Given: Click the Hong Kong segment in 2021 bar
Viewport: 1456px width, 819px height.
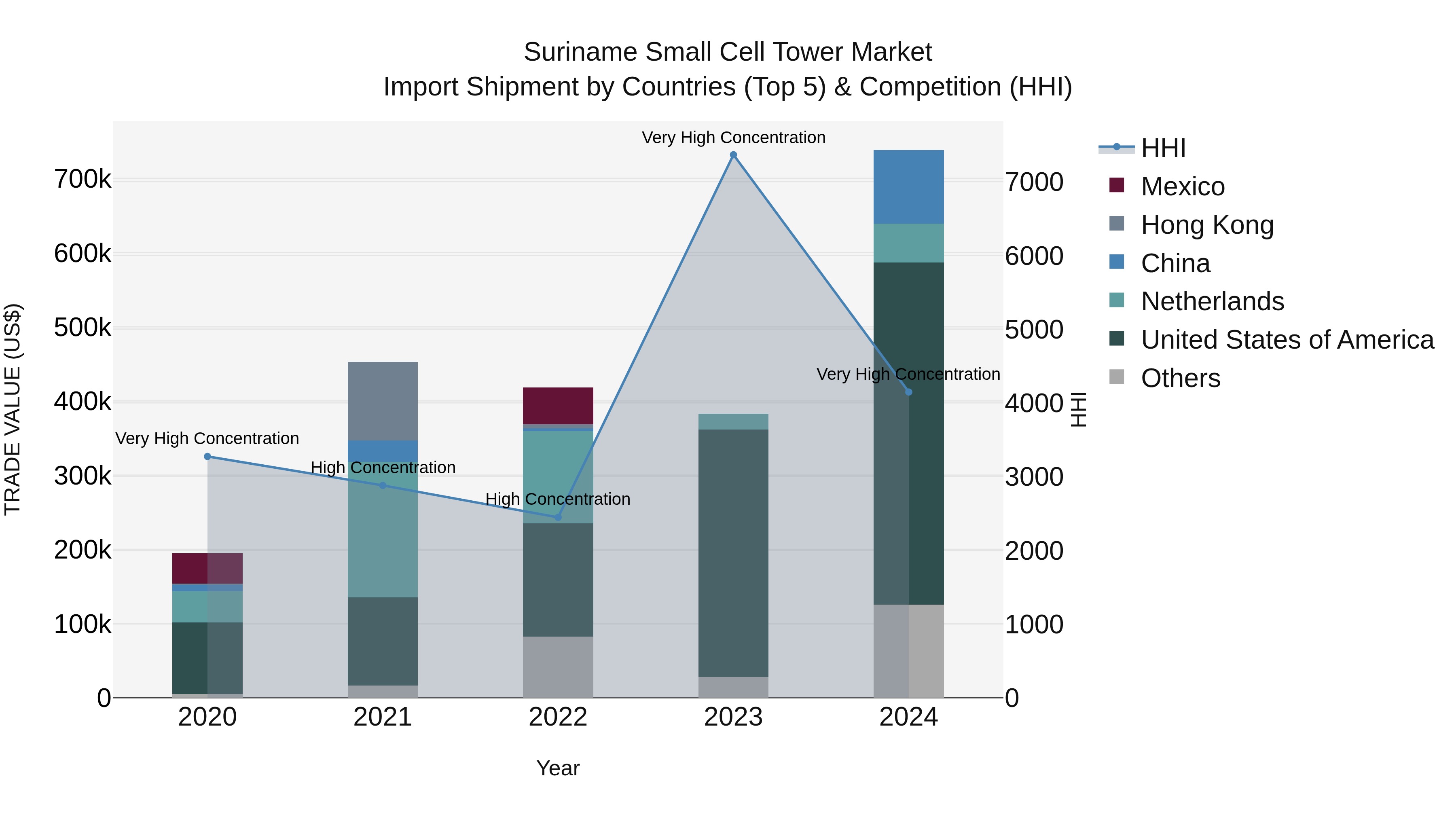Looking at the screenshot, I should [383, 401].
